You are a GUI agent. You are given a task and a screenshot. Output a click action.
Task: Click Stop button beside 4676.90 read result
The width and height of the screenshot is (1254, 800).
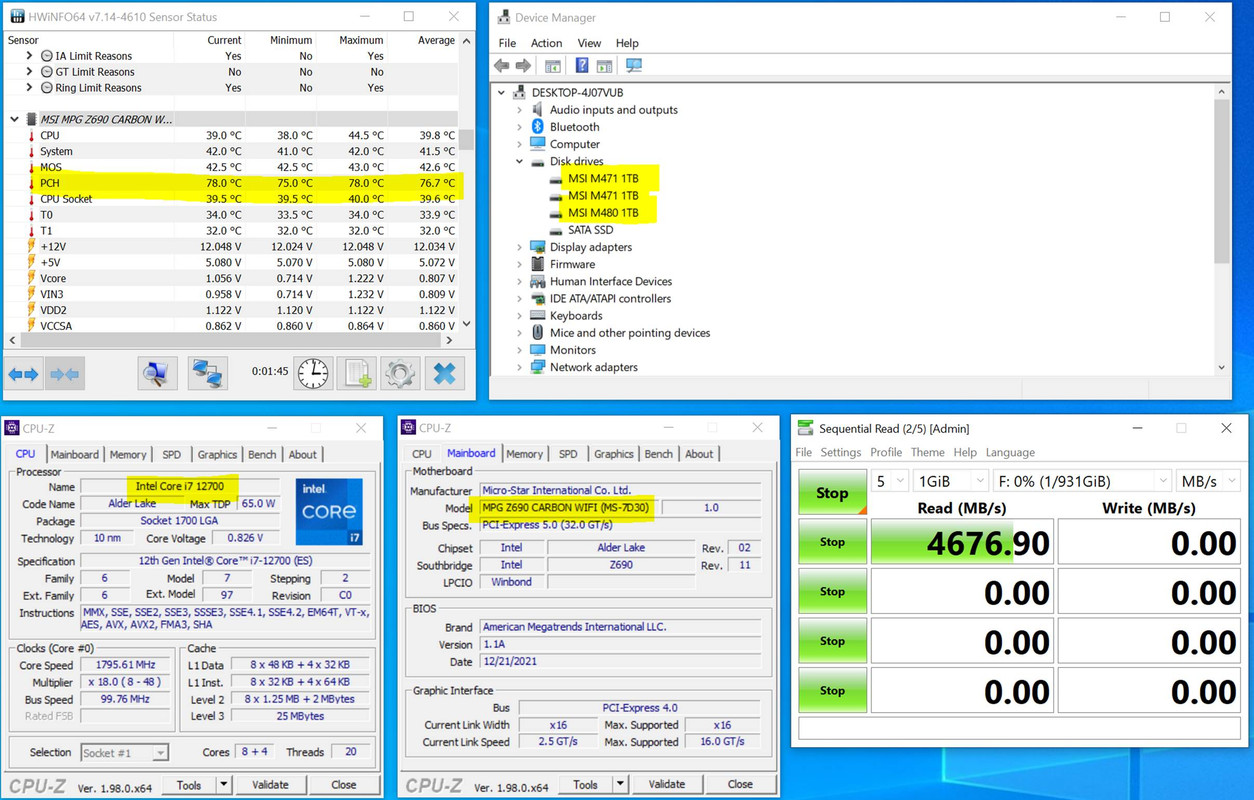(832, 542)
